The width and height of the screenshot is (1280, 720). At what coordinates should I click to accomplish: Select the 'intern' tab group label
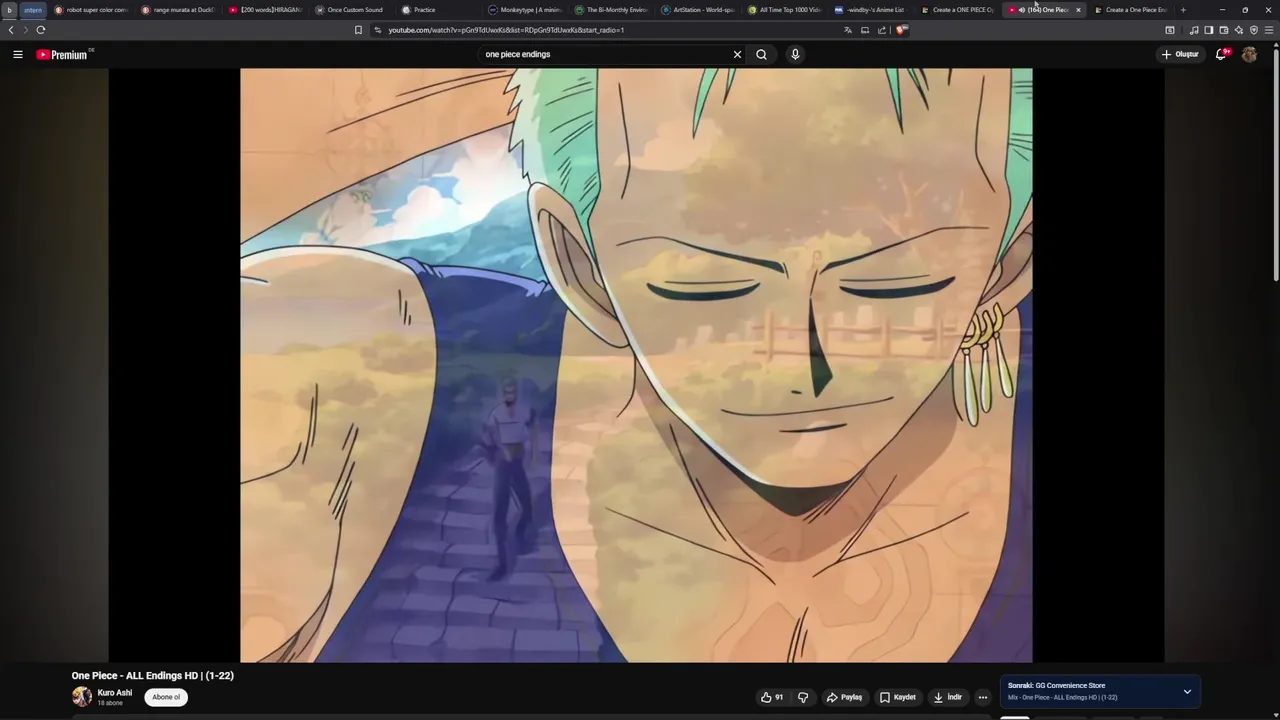click(x=33, y=10)
